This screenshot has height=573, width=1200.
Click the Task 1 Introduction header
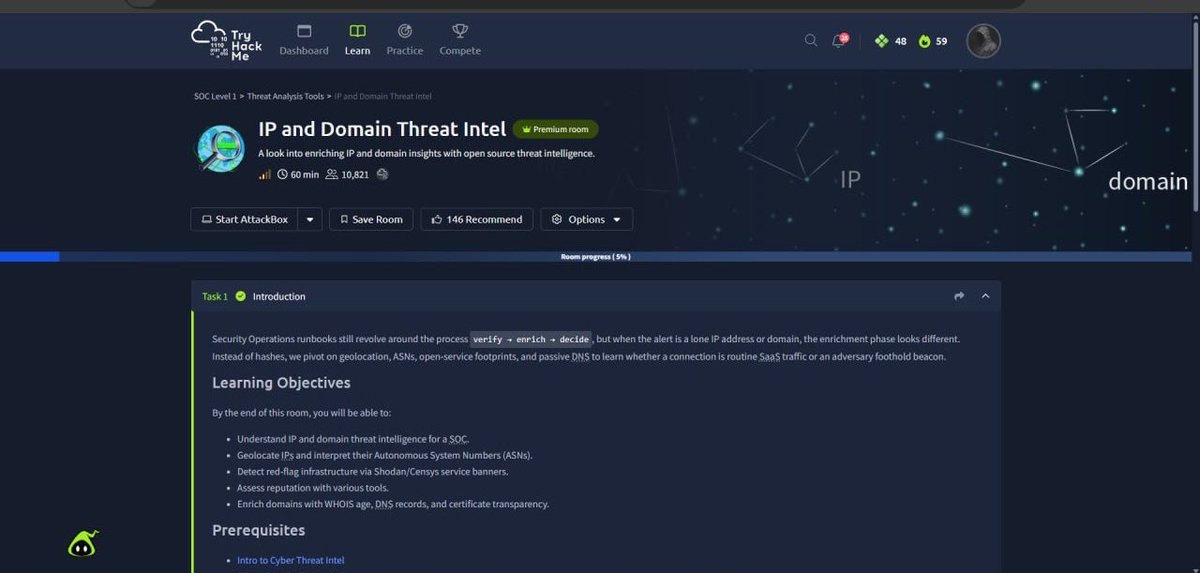point(596,296)
